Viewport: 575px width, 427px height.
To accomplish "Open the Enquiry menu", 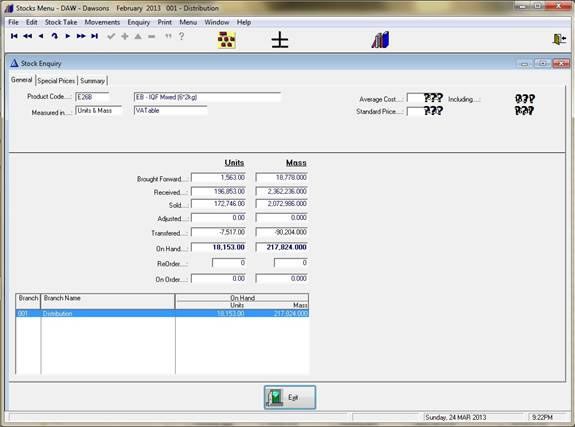I will [x=139, y=22].
